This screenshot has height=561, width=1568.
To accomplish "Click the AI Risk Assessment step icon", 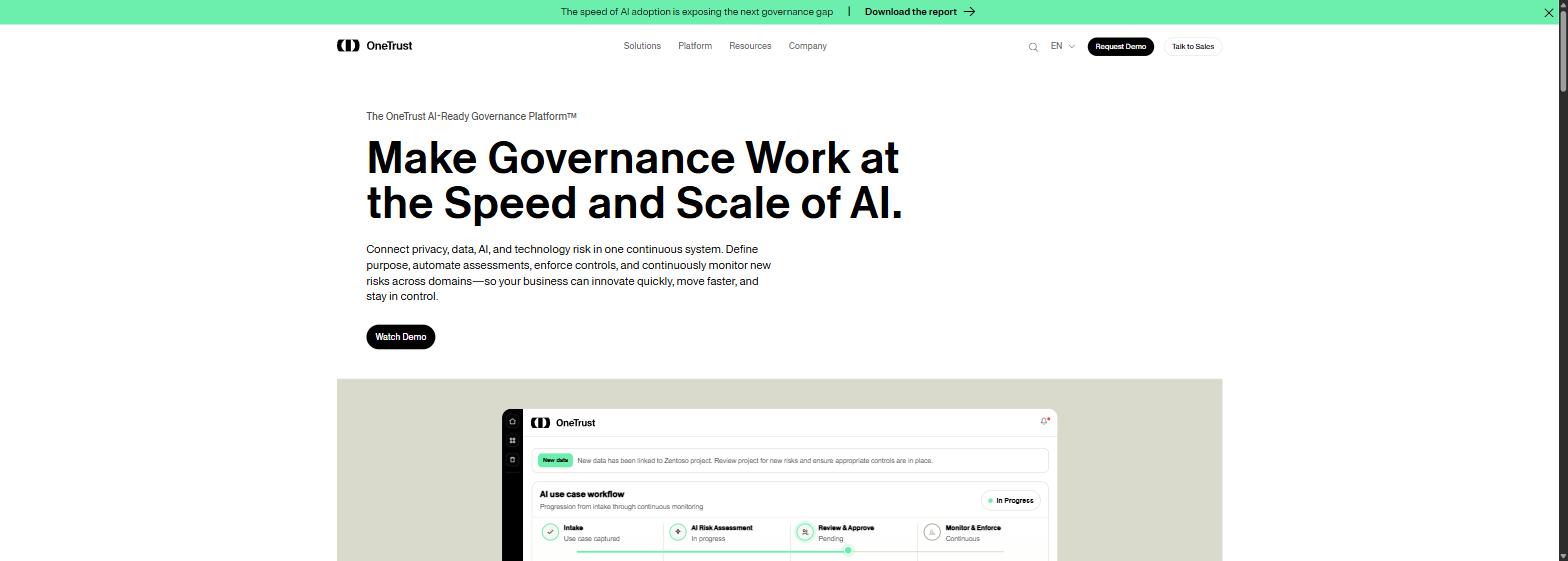I will (678, 532).
